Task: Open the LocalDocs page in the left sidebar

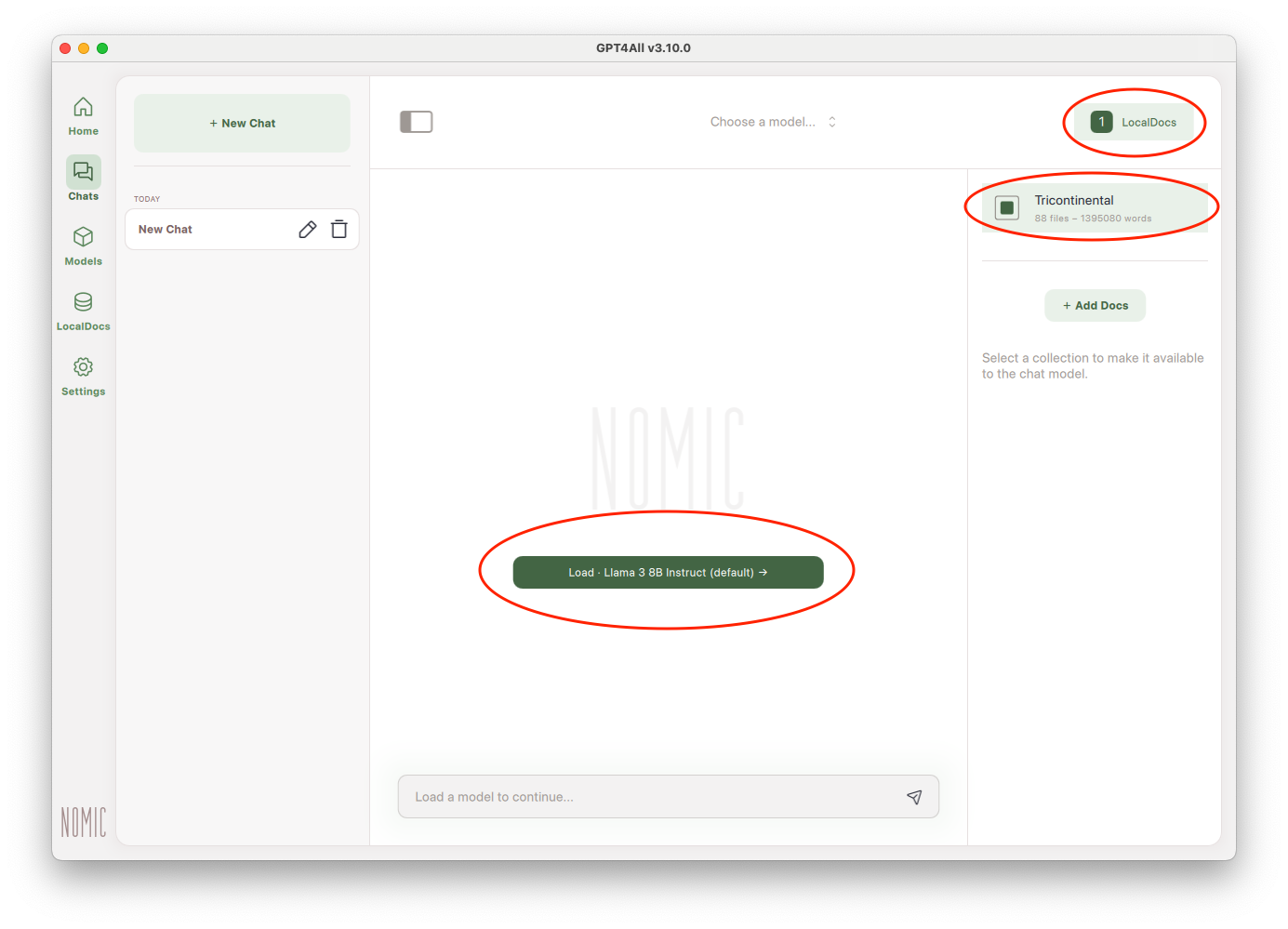Action: tap(83, 312)
